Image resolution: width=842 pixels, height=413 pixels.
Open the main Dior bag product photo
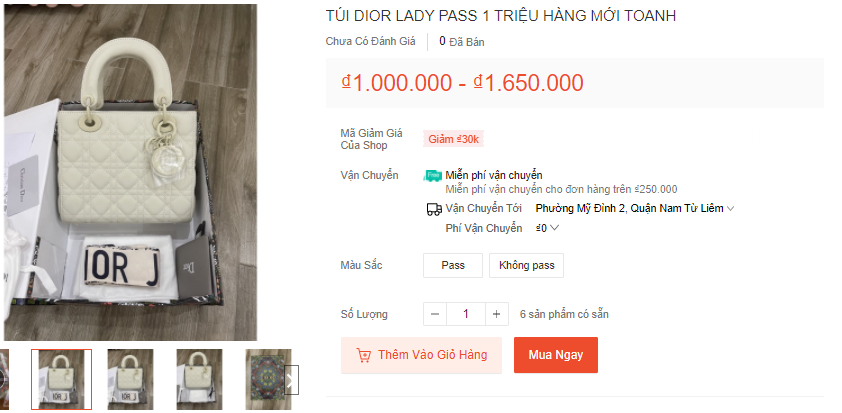point(130,172)
